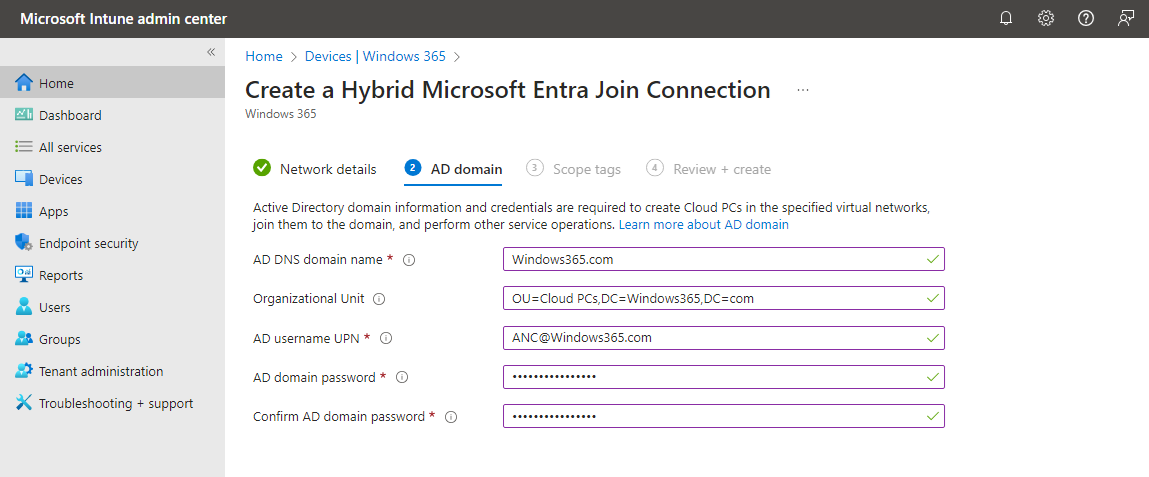Screen dimensions: 1149x477
Task: Click the Confirm AD domain password field
Action: click(724, 416)
